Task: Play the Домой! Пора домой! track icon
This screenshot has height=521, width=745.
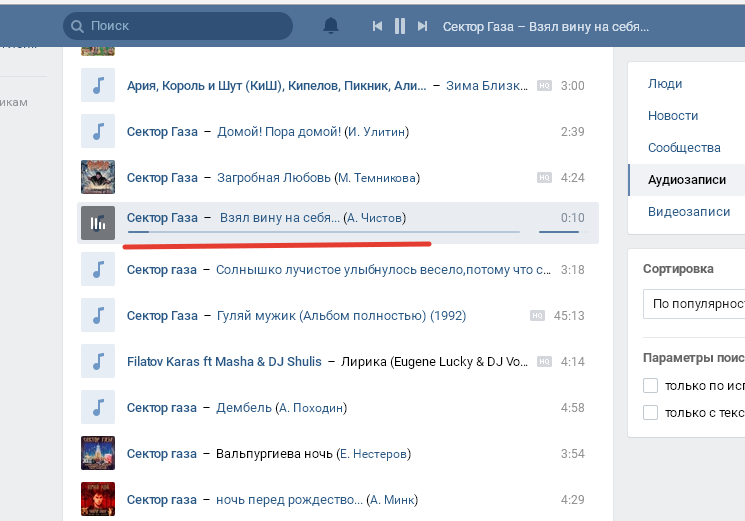Action: pyautogui.click(x=97, y=132)
